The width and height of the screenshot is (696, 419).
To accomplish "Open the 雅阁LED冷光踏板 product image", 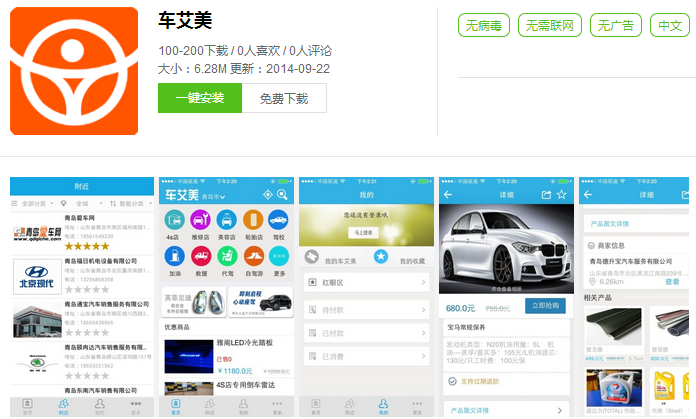I will coord(189,356).
